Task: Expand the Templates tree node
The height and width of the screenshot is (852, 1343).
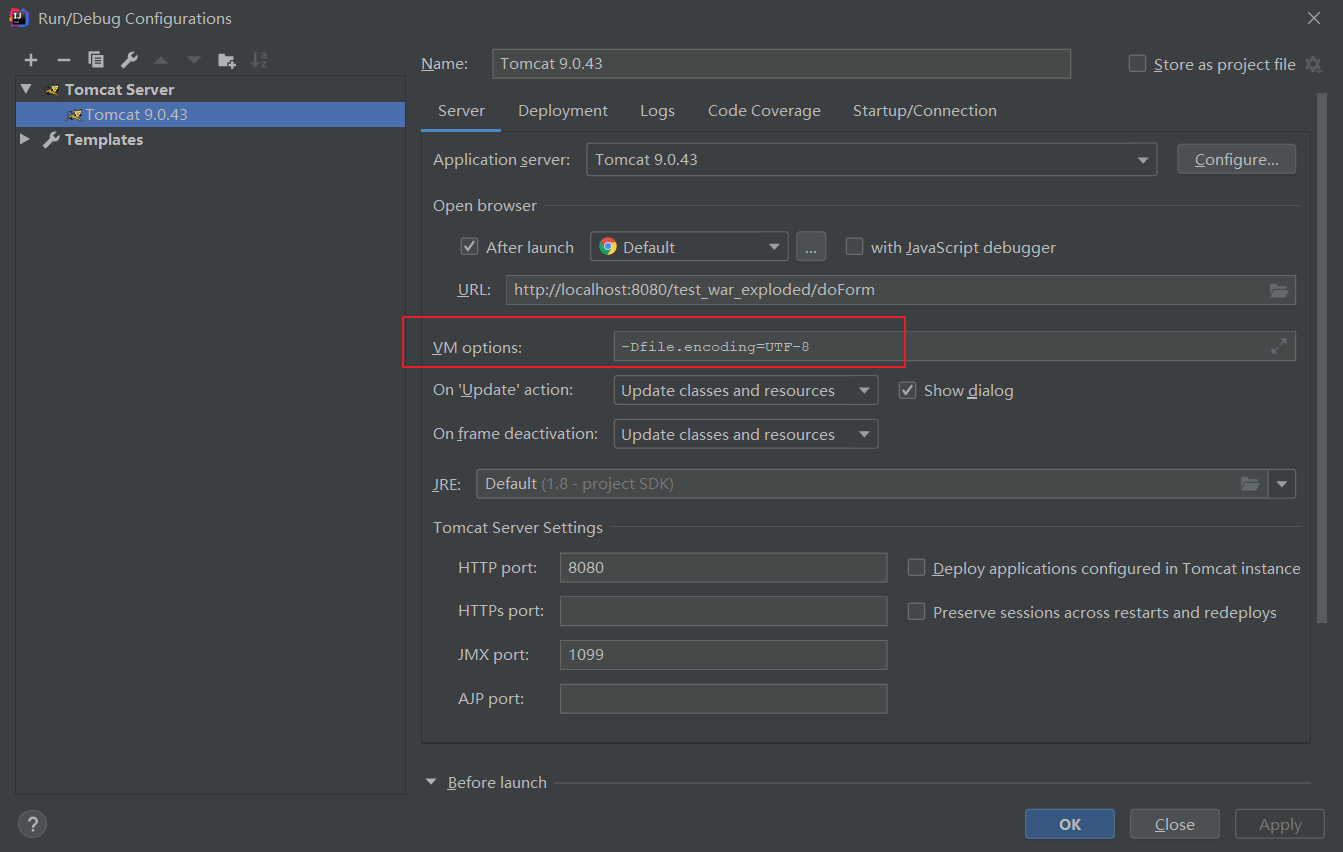Action: 26,140
